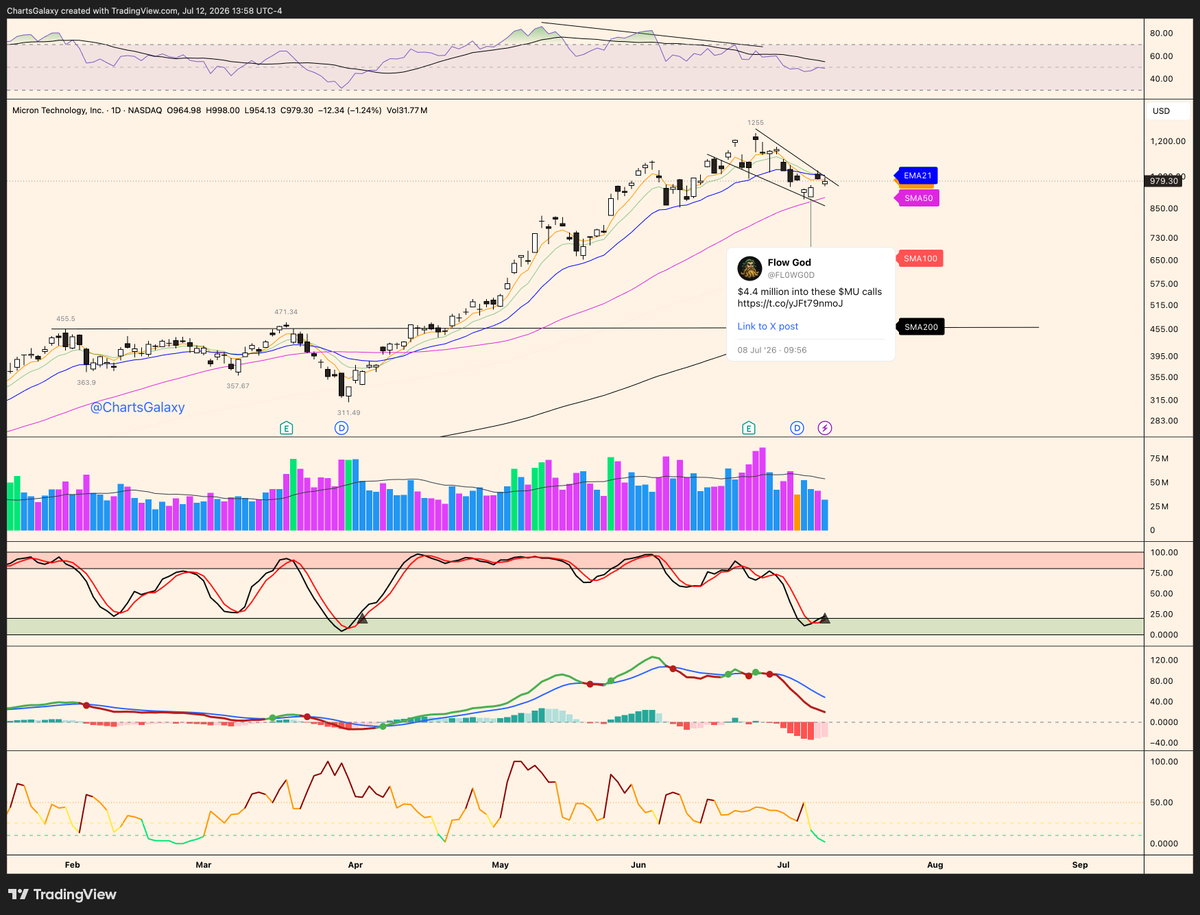This screenshot has height=915, width=1200.
Task: Click the 979.30 current price tag
Action: pos(1164,181)
